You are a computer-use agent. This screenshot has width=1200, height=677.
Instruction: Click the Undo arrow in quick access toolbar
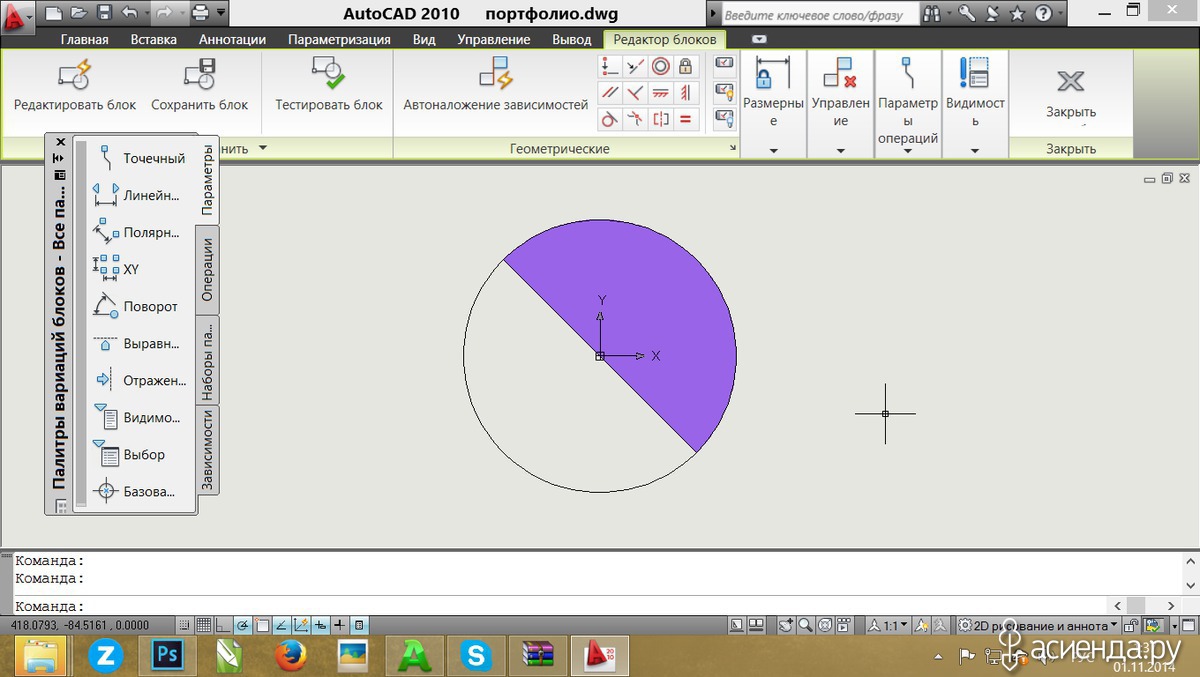pos(129,13)
